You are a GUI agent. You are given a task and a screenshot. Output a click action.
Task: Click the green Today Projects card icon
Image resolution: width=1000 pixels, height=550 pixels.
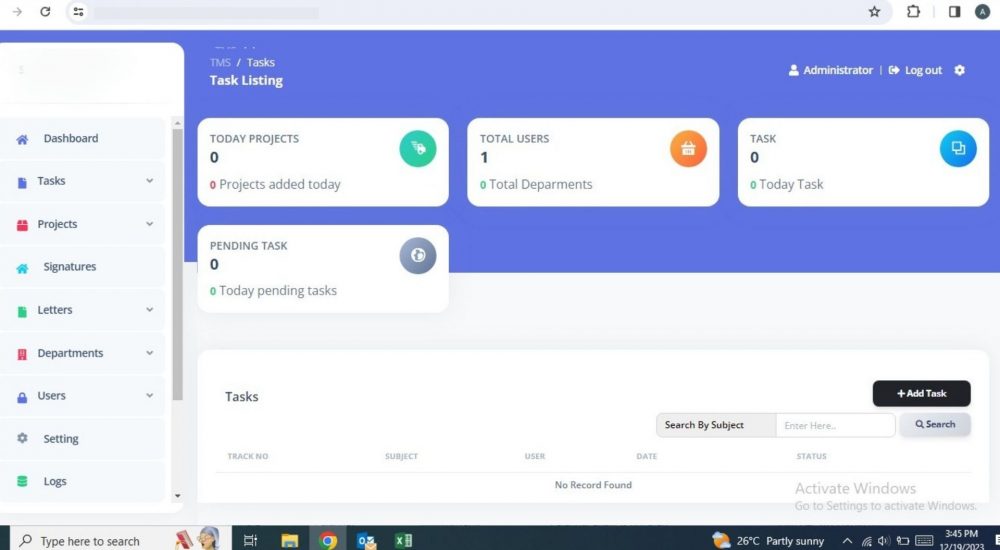pyautogui.click(x=418, y=149)
